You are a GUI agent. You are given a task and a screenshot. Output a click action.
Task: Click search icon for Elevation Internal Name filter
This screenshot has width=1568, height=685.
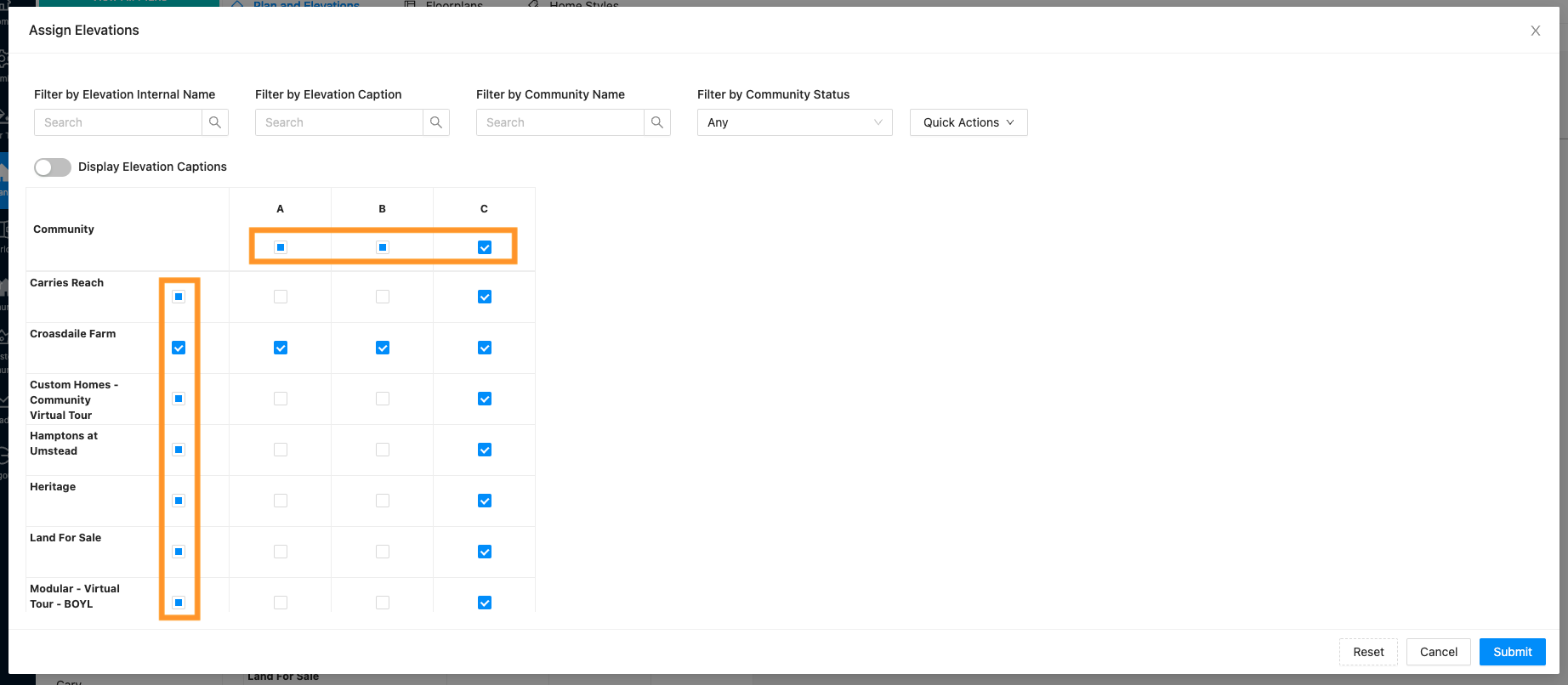(x=215, y=122)
